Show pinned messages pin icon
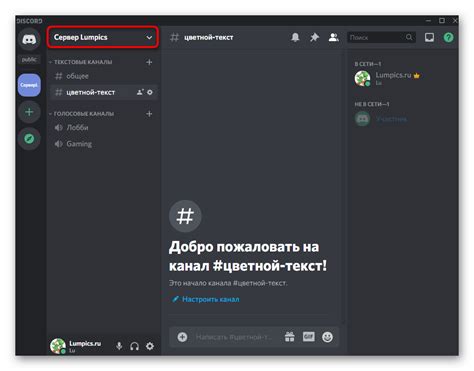 click(314, 37)
